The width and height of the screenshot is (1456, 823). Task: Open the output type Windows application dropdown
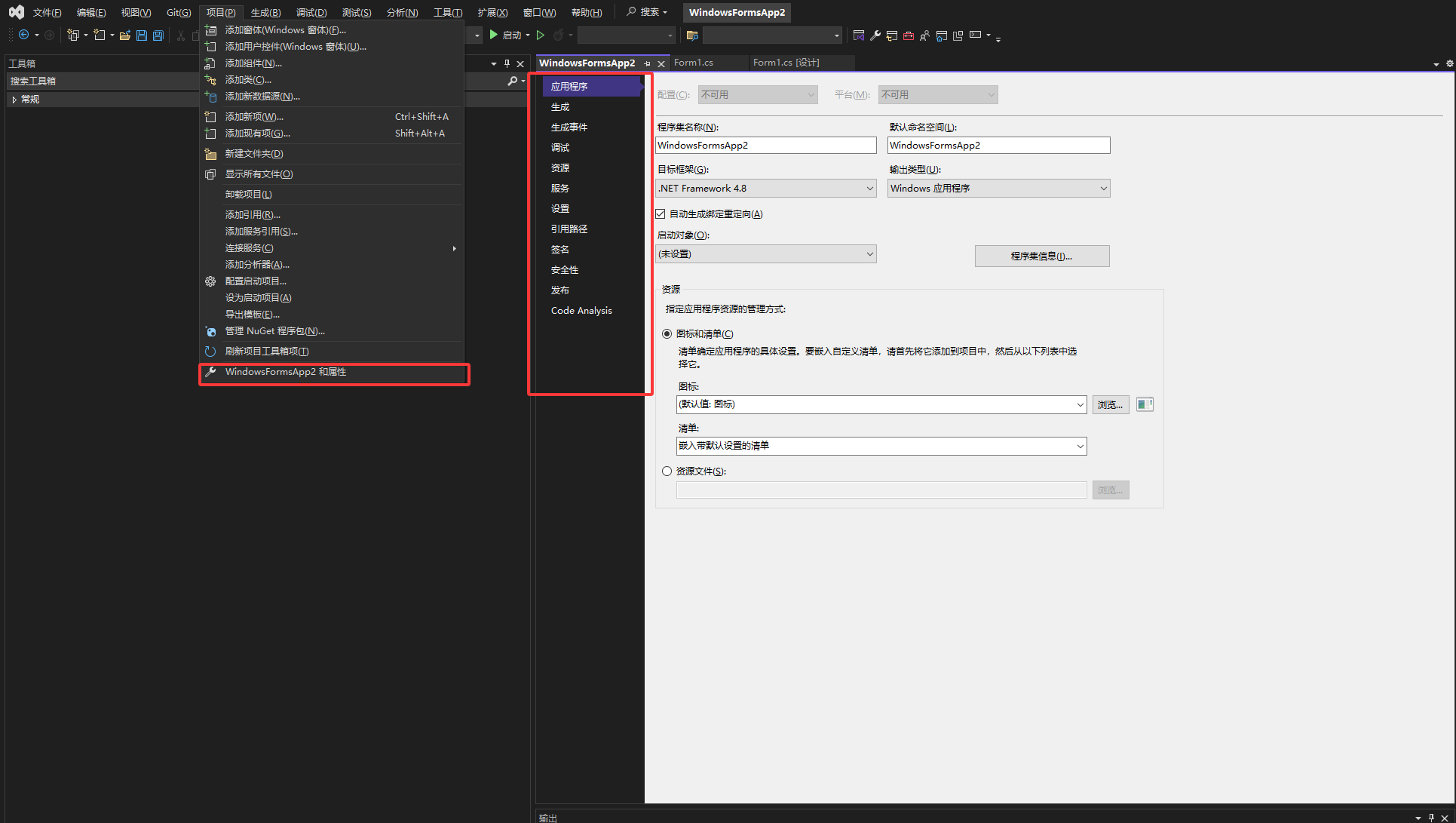(998, 189)
